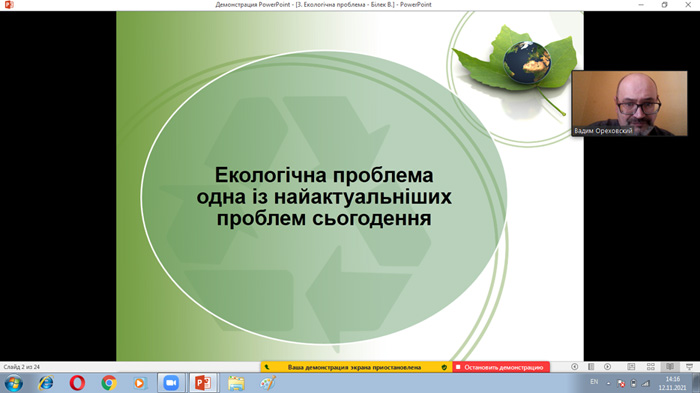Image resolution: width=700 pixels, height=393 pixels.
Task: Open Paint from the taskbar
Action: tap(267, 383)
